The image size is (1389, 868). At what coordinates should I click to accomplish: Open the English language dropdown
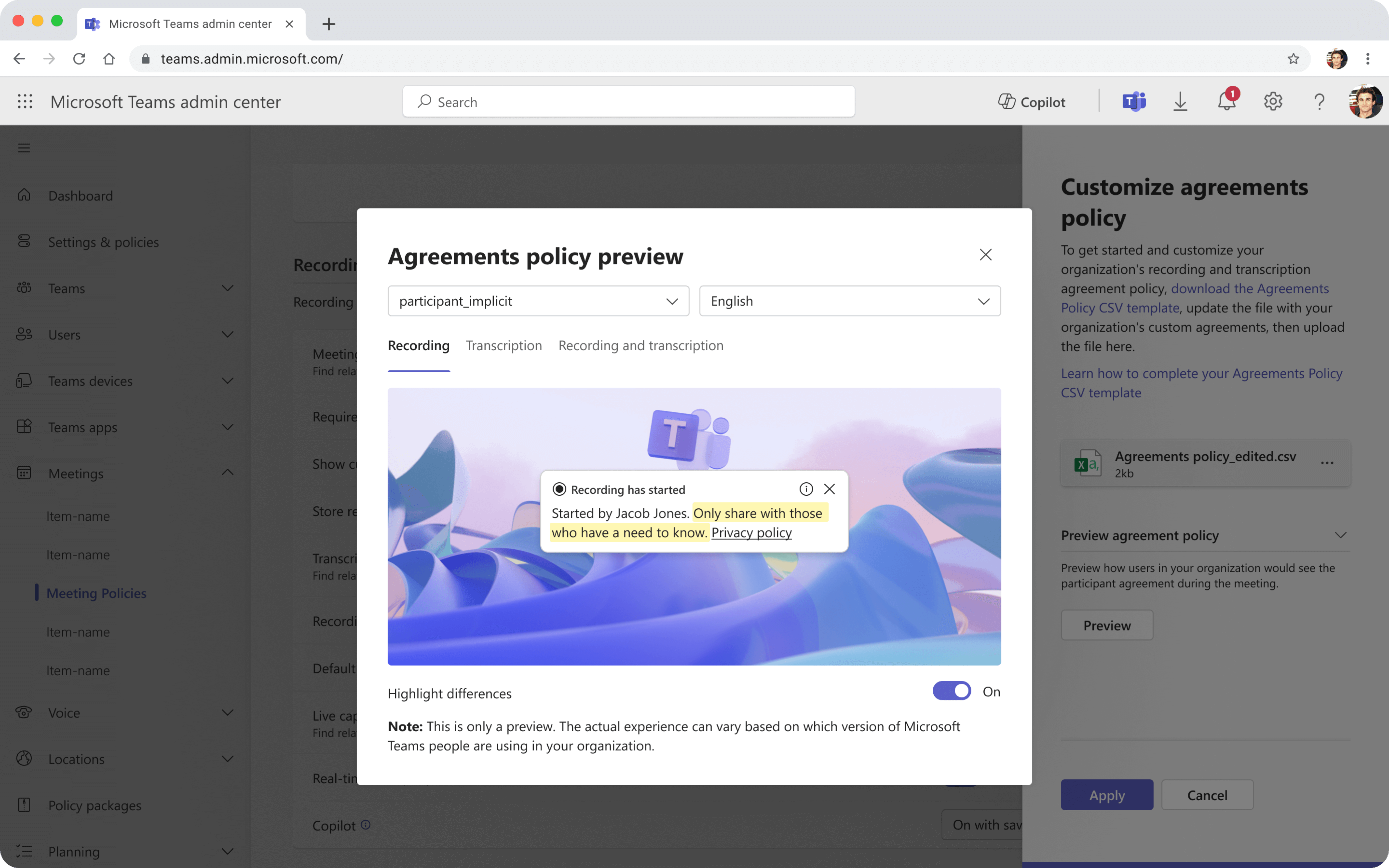point(850,301)
